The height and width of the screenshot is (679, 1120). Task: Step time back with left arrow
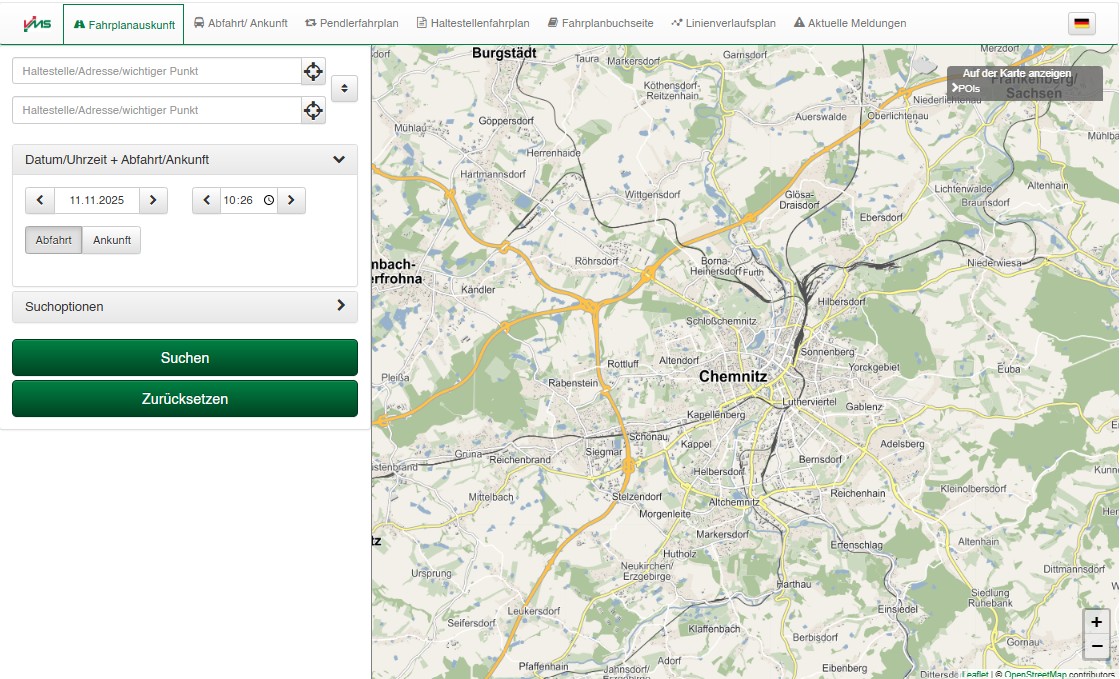coord(207,200)
